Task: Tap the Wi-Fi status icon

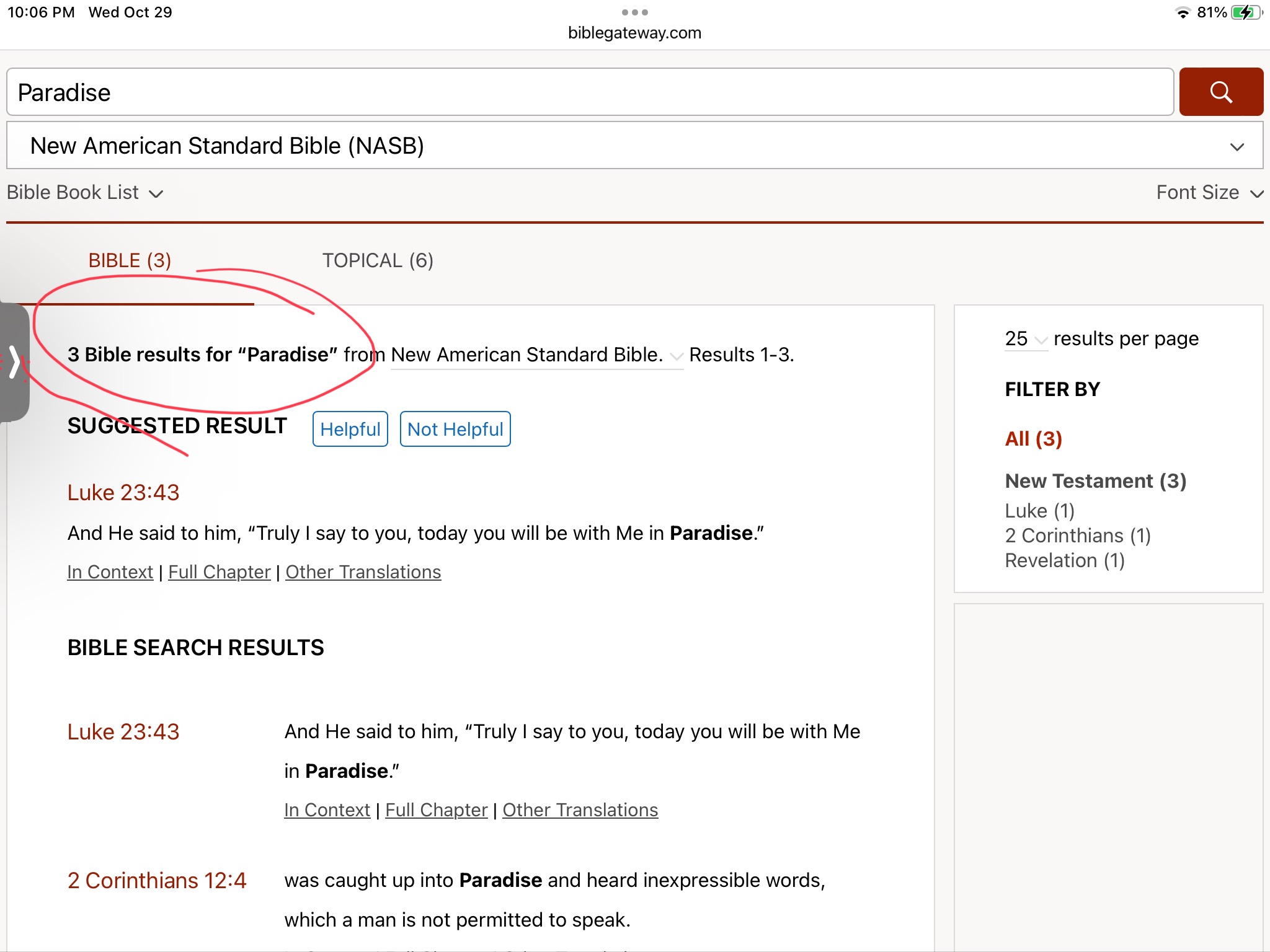Action: tap(1183, 12)
